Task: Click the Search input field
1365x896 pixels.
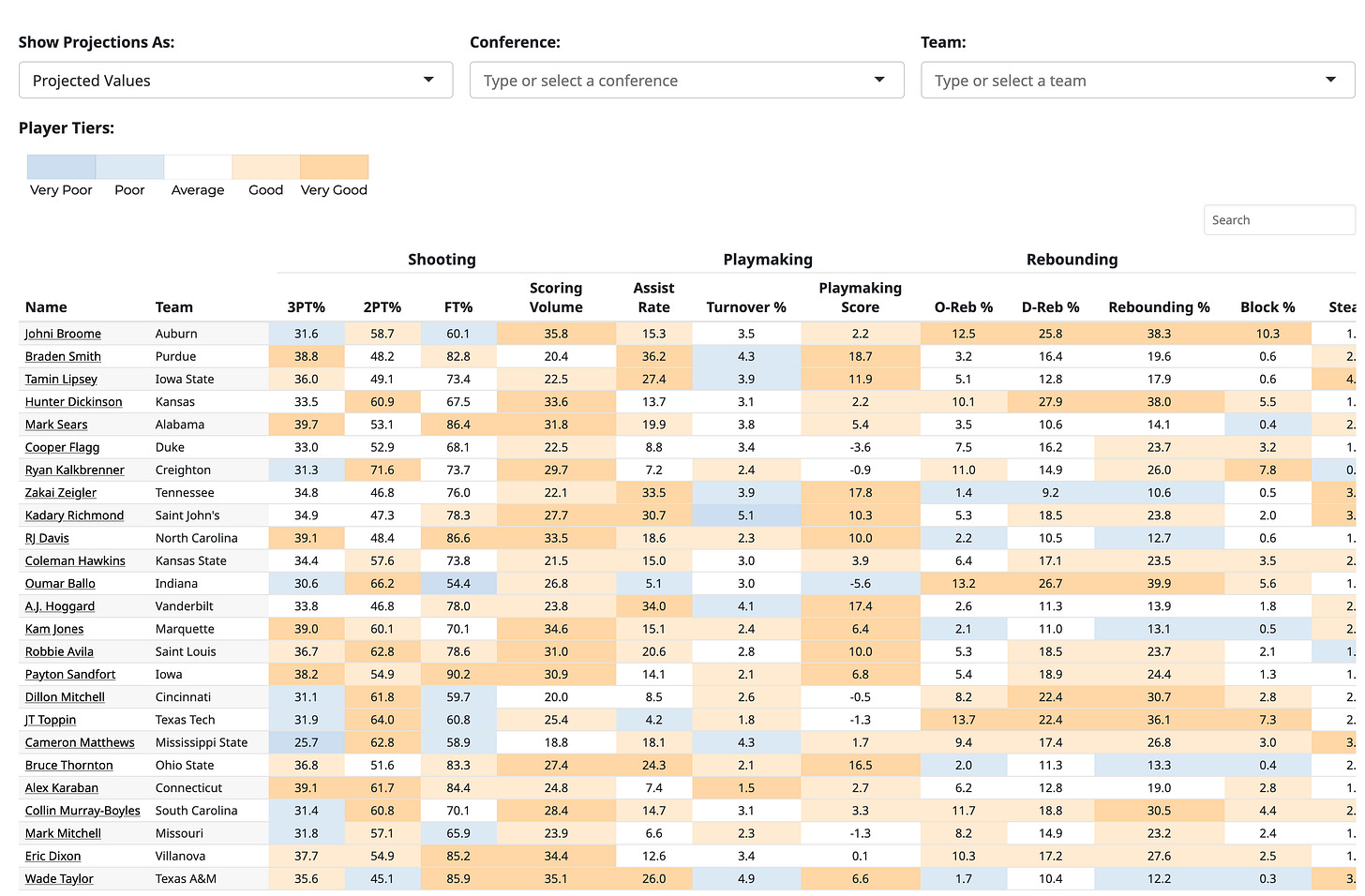Action: tap(1279, 219)
